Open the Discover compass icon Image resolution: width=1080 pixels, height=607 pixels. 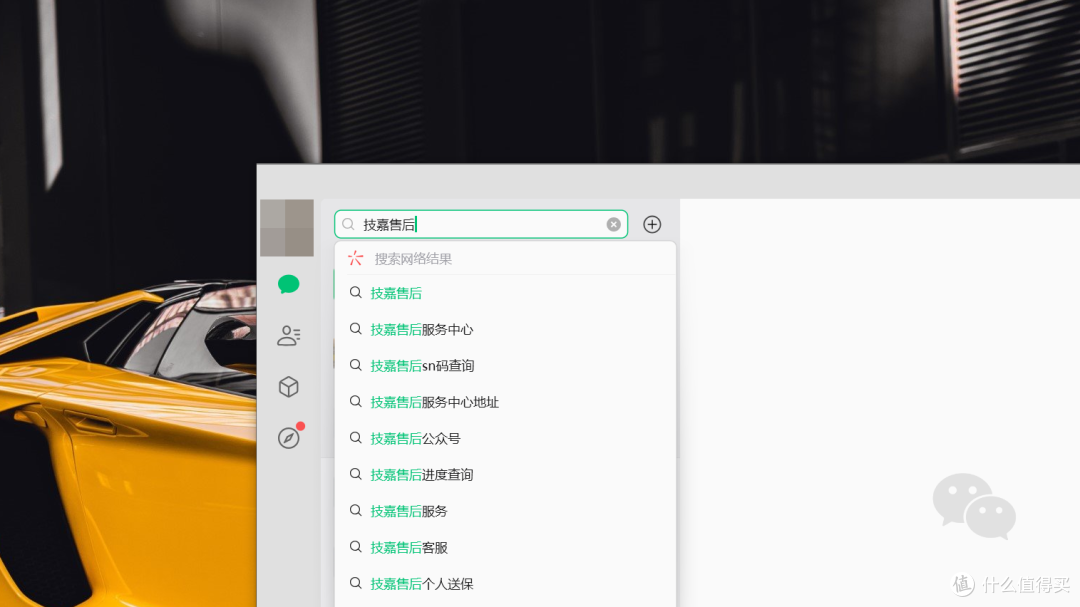(289, 438)
